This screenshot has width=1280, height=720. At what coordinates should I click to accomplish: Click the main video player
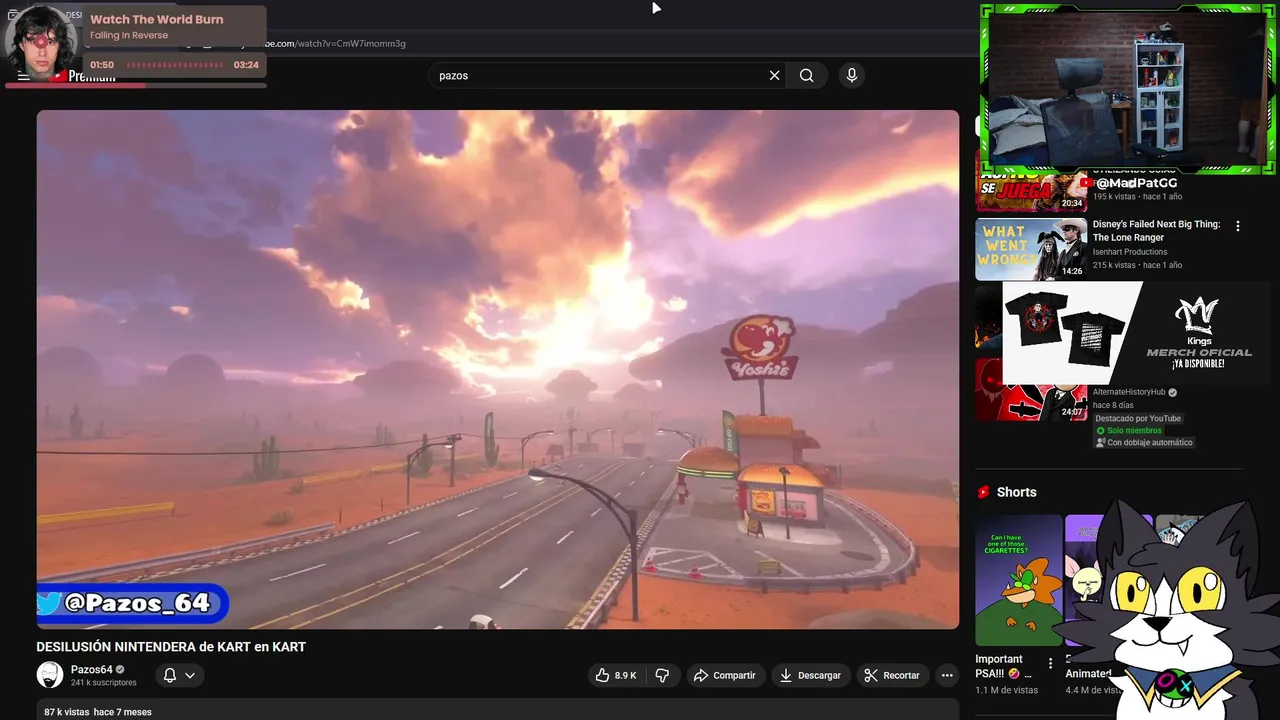(498, 369)
